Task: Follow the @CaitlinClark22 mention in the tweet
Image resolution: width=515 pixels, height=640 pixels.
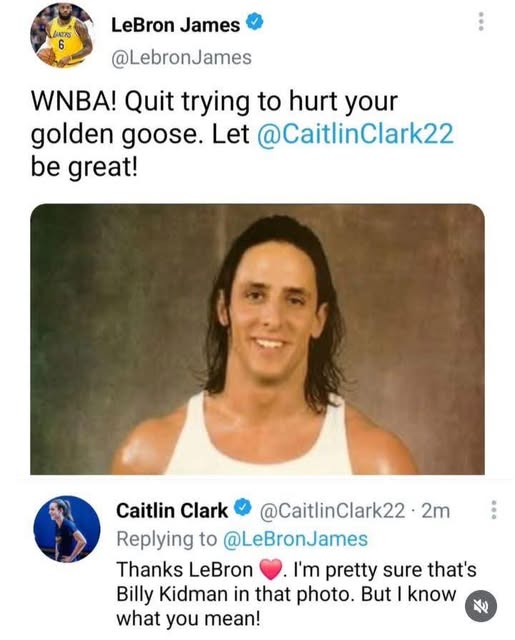Action: tap(355, 134)
